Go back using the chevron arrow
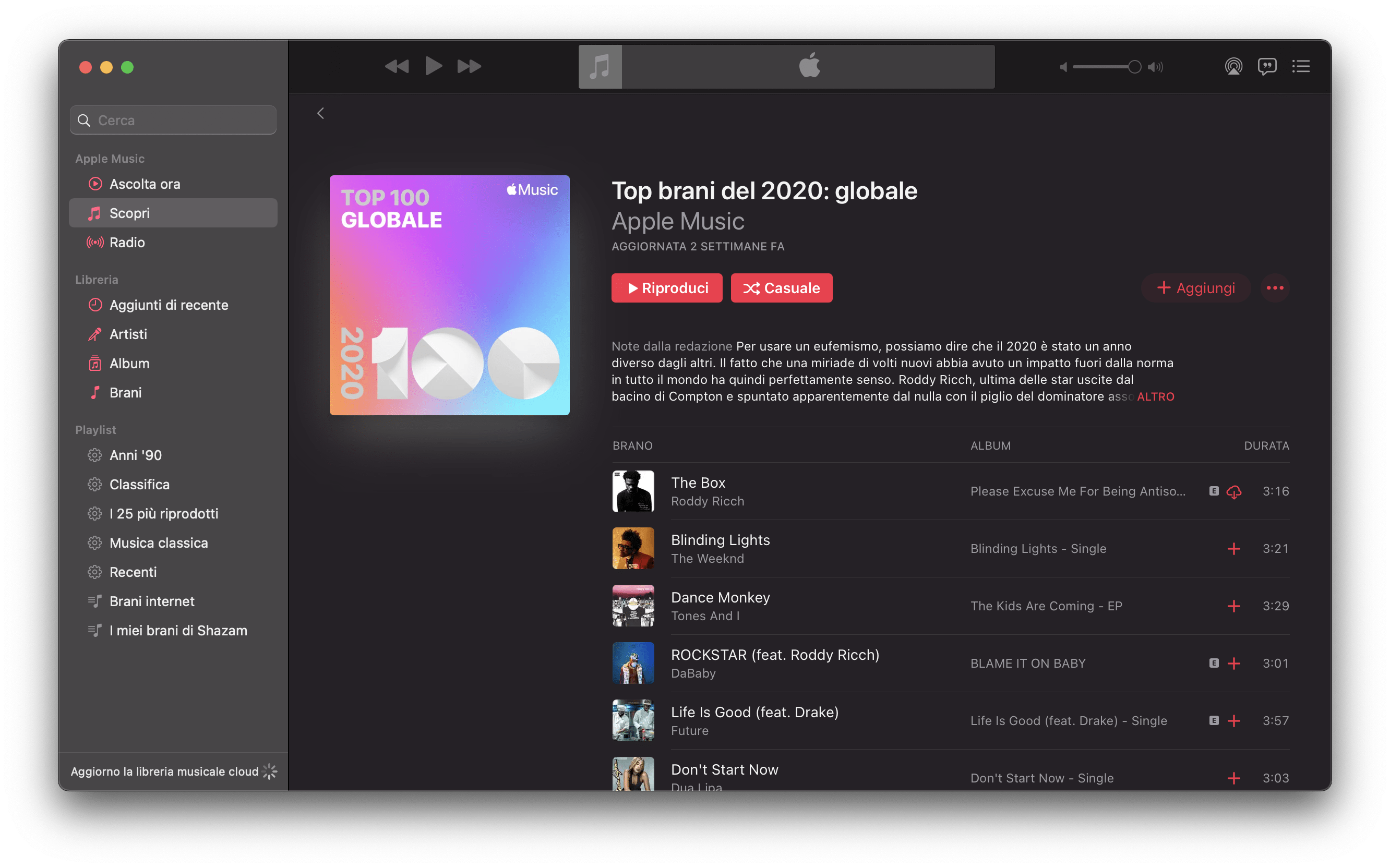 point(320,113)
